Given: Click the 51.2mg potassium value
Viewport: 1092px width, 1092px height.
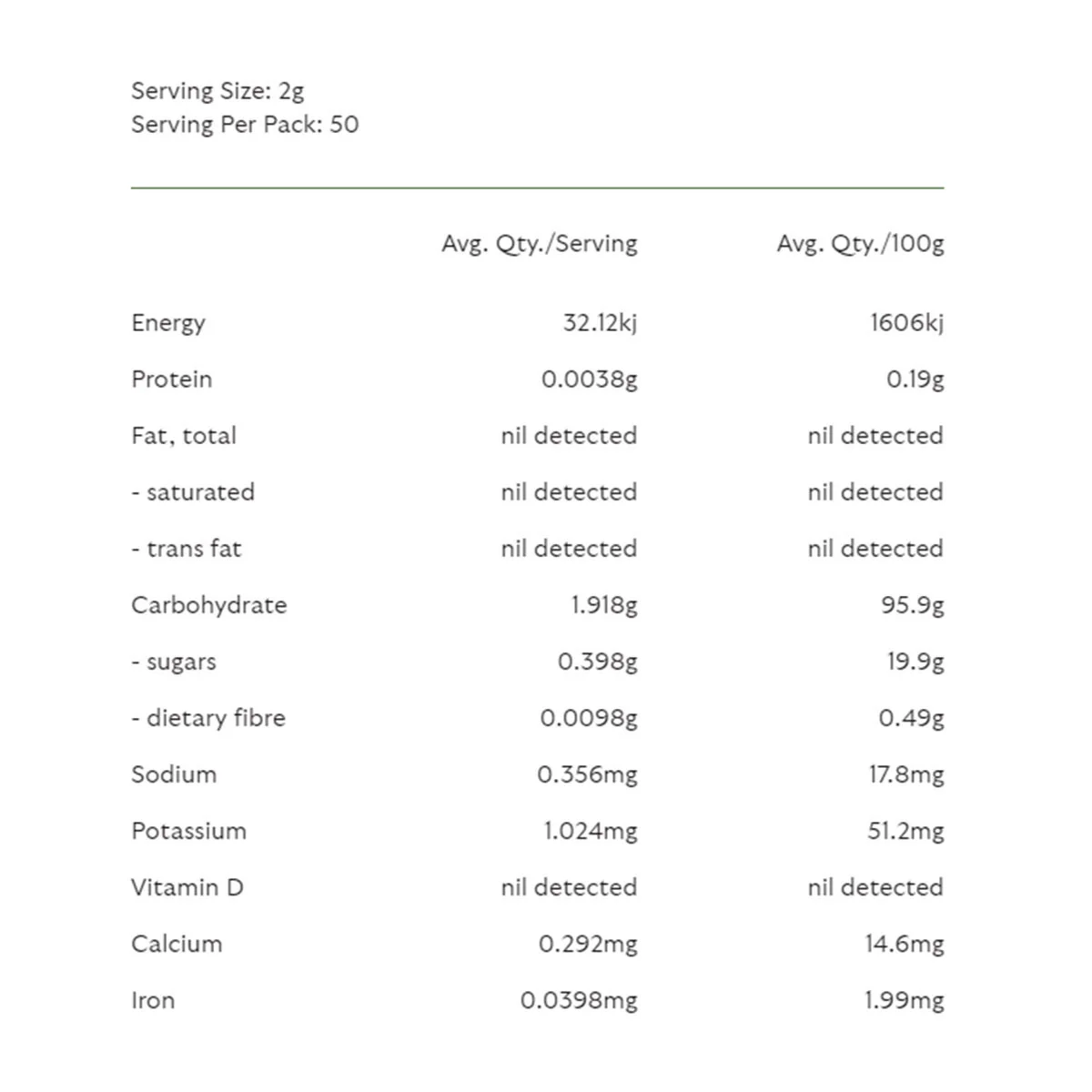Looking at the screenshot, I should (x=905, y=831).
